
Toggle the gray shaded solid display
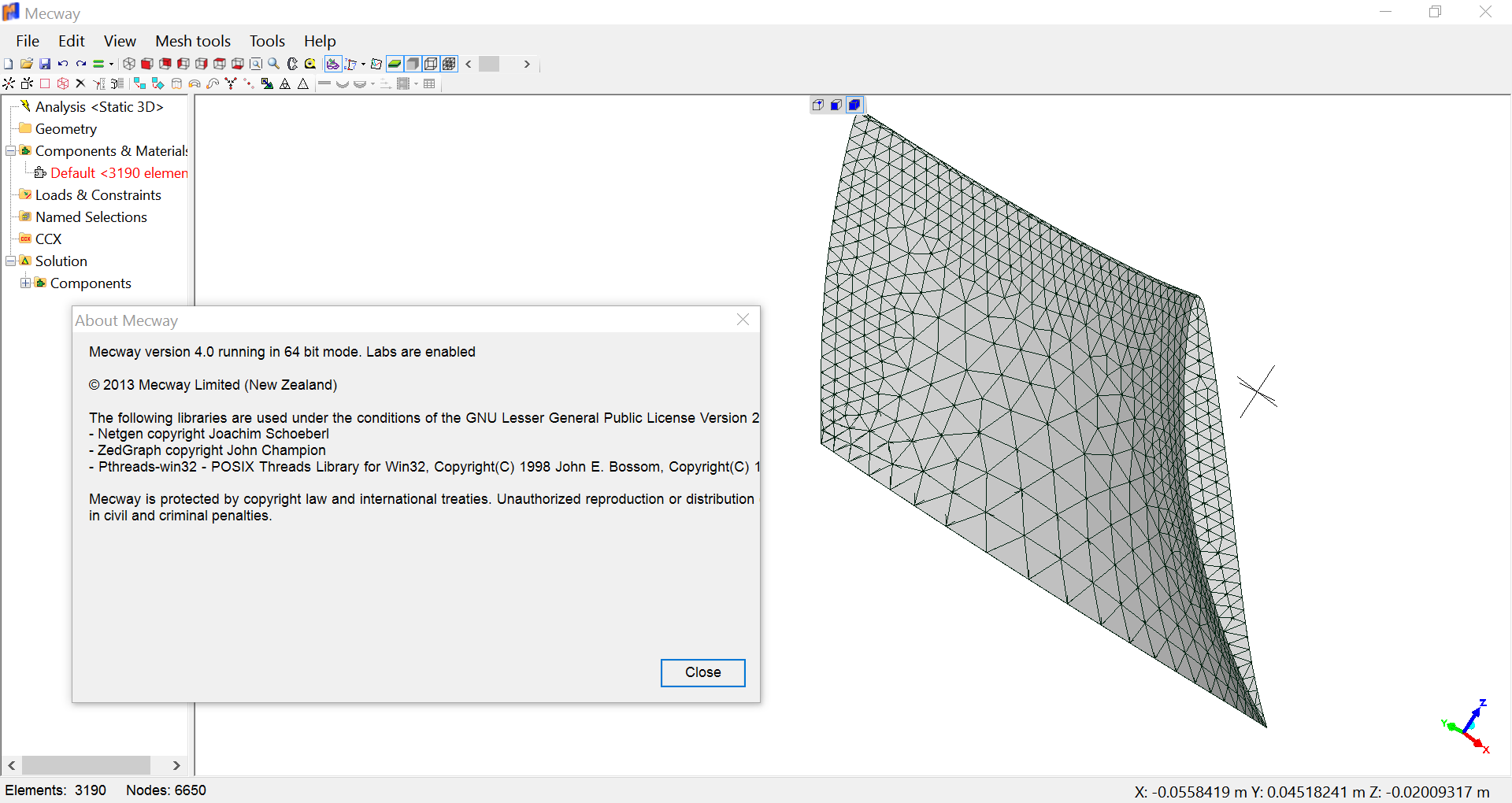[413, 64]
